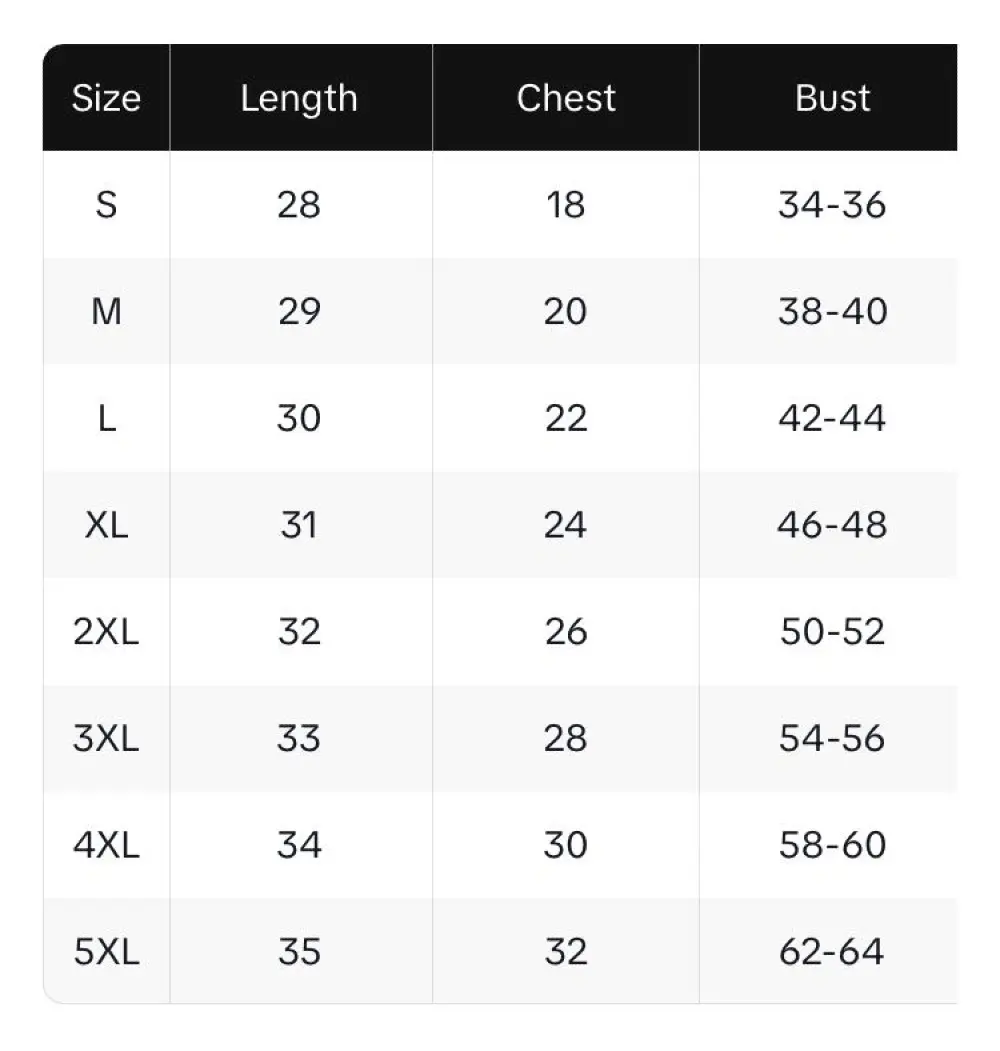Click the Length column header
Viewport: 1000px width, 1051px height.
[x=299, y=98]
